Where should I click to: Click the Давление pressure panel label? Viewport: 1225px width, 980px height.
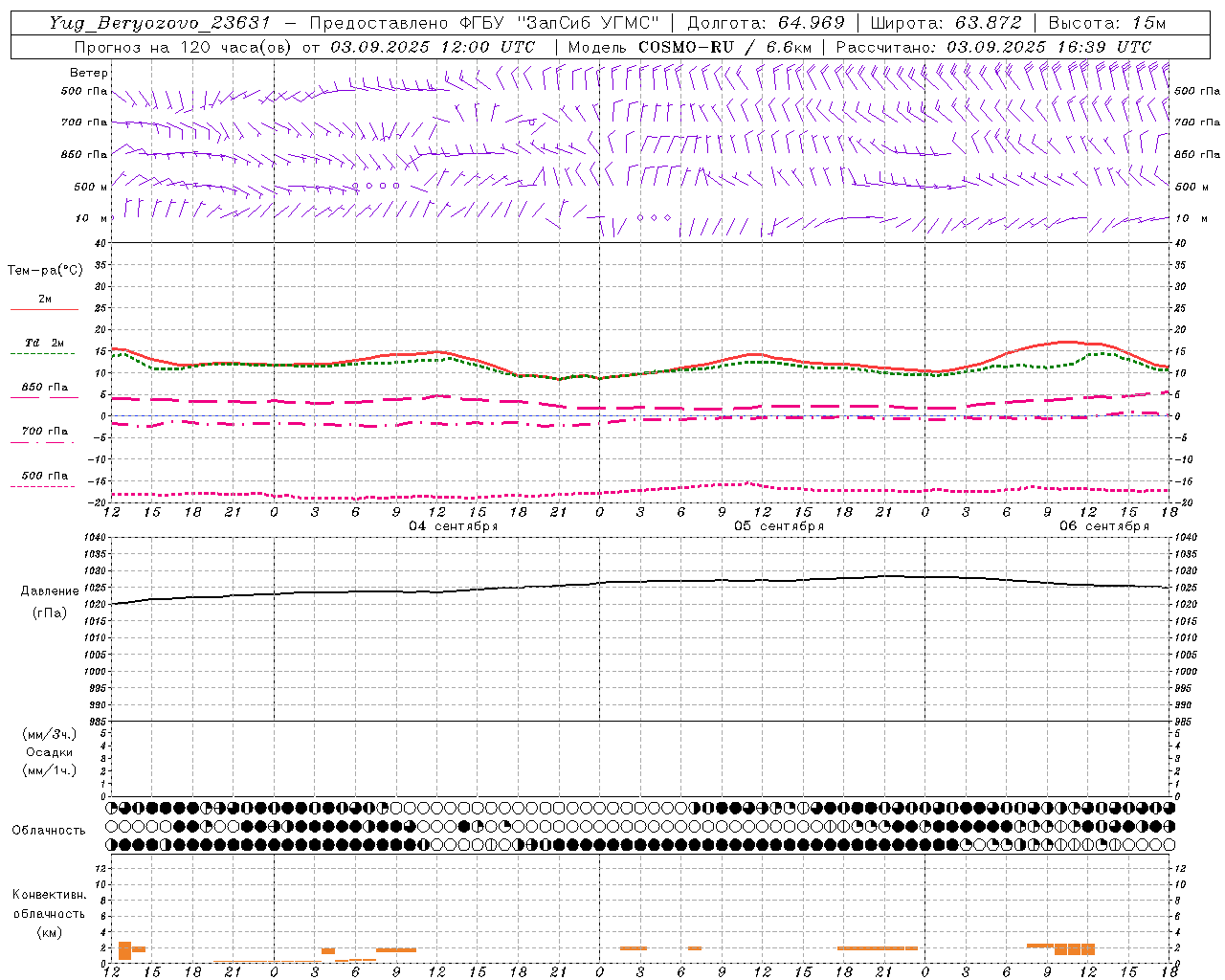(x=50, y=591)
